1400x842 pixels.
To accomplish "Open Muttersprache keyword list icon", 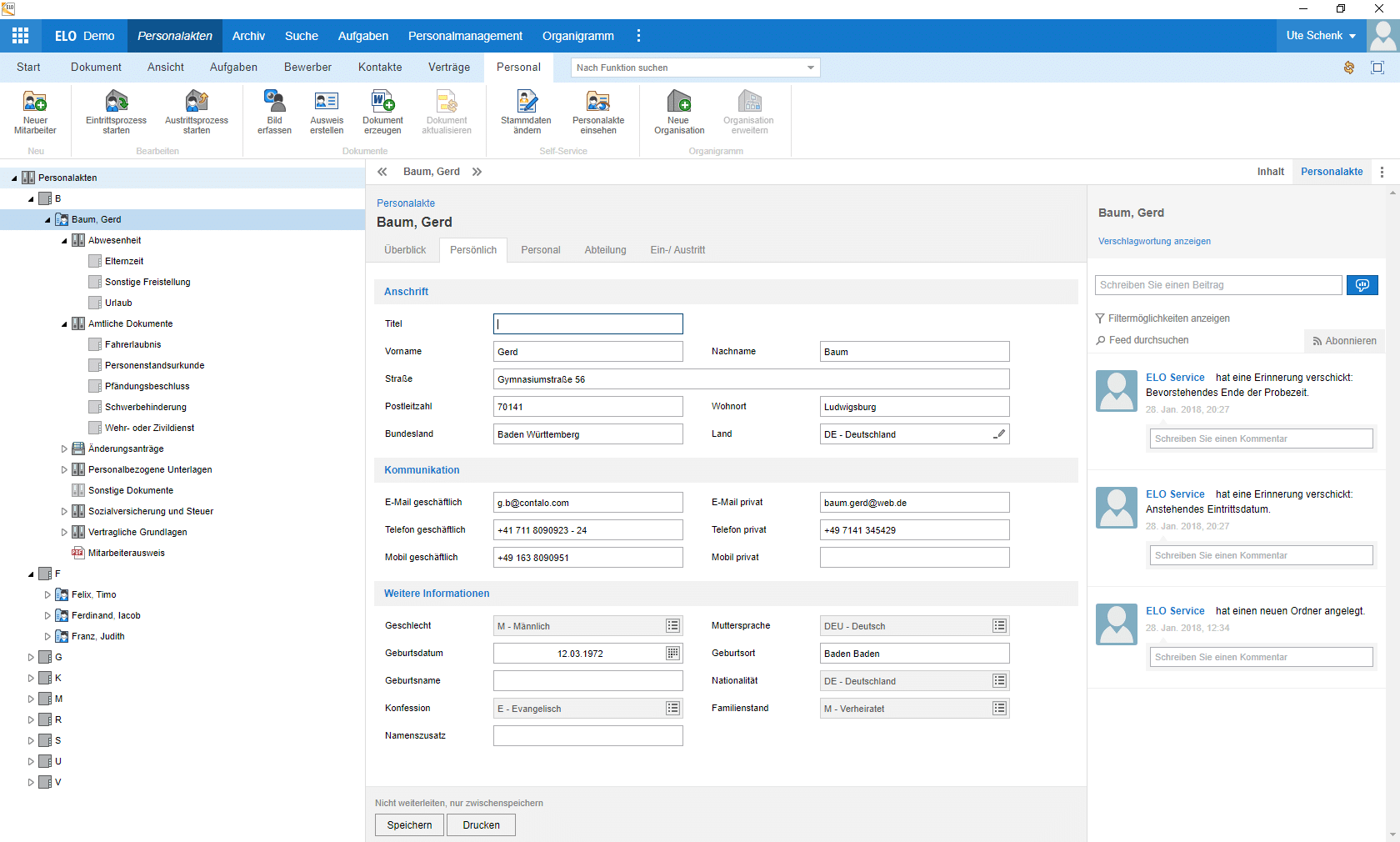I will [x=1000, y=626].
